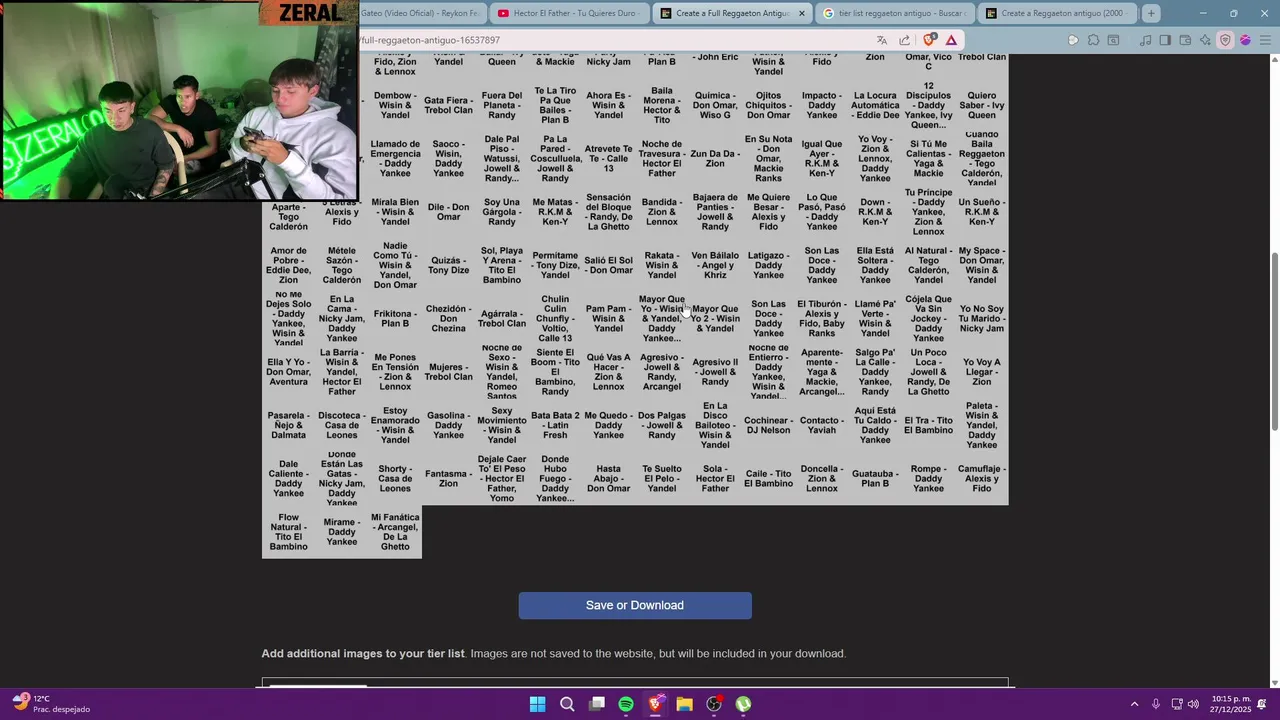Image resolution: width=1280 pixels, height=720 pixels.
Task: Select the Quizás - Tony Dize tile
Action: click(448, 265)
